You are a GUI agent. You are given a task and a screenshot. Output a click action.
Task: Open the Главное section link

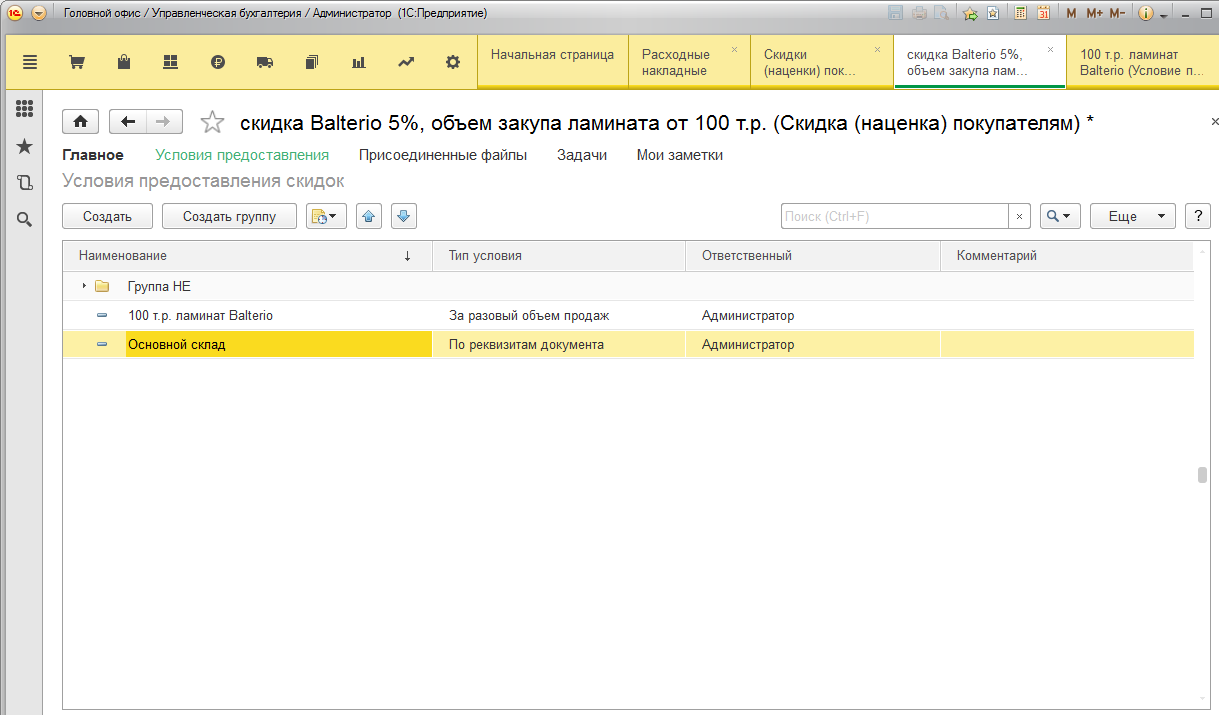coord(93,155)
